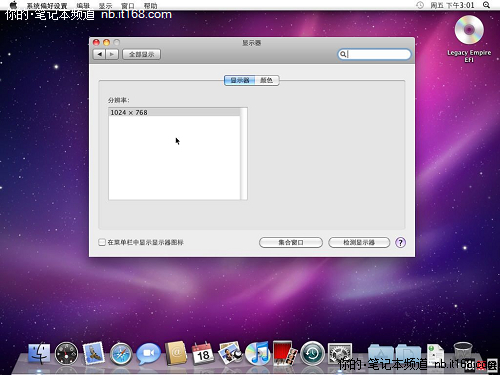Switch to the 颜色 tab
Image resolution: width=500 pixels, height=375 pixels.
pos(267,80)
